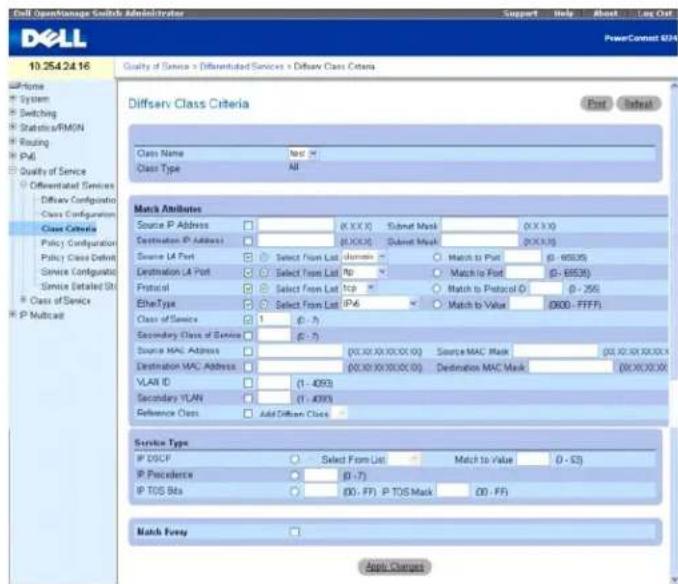Collapse the Quality of Service node
This screenshot has width=678, height=584.
pyautogui.click(x=13, y=171)
